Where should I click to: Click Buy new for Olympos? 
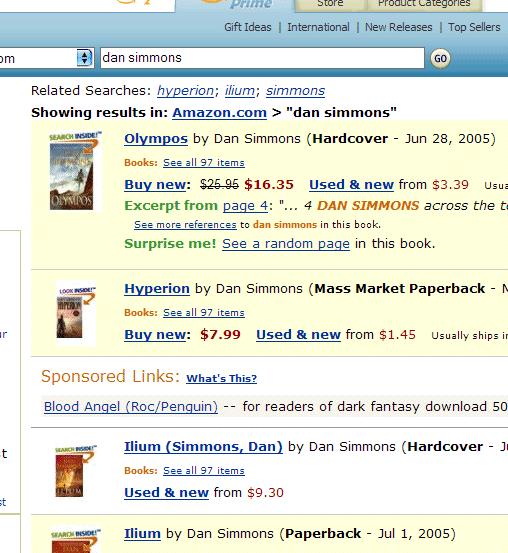(x=155, y=184)
